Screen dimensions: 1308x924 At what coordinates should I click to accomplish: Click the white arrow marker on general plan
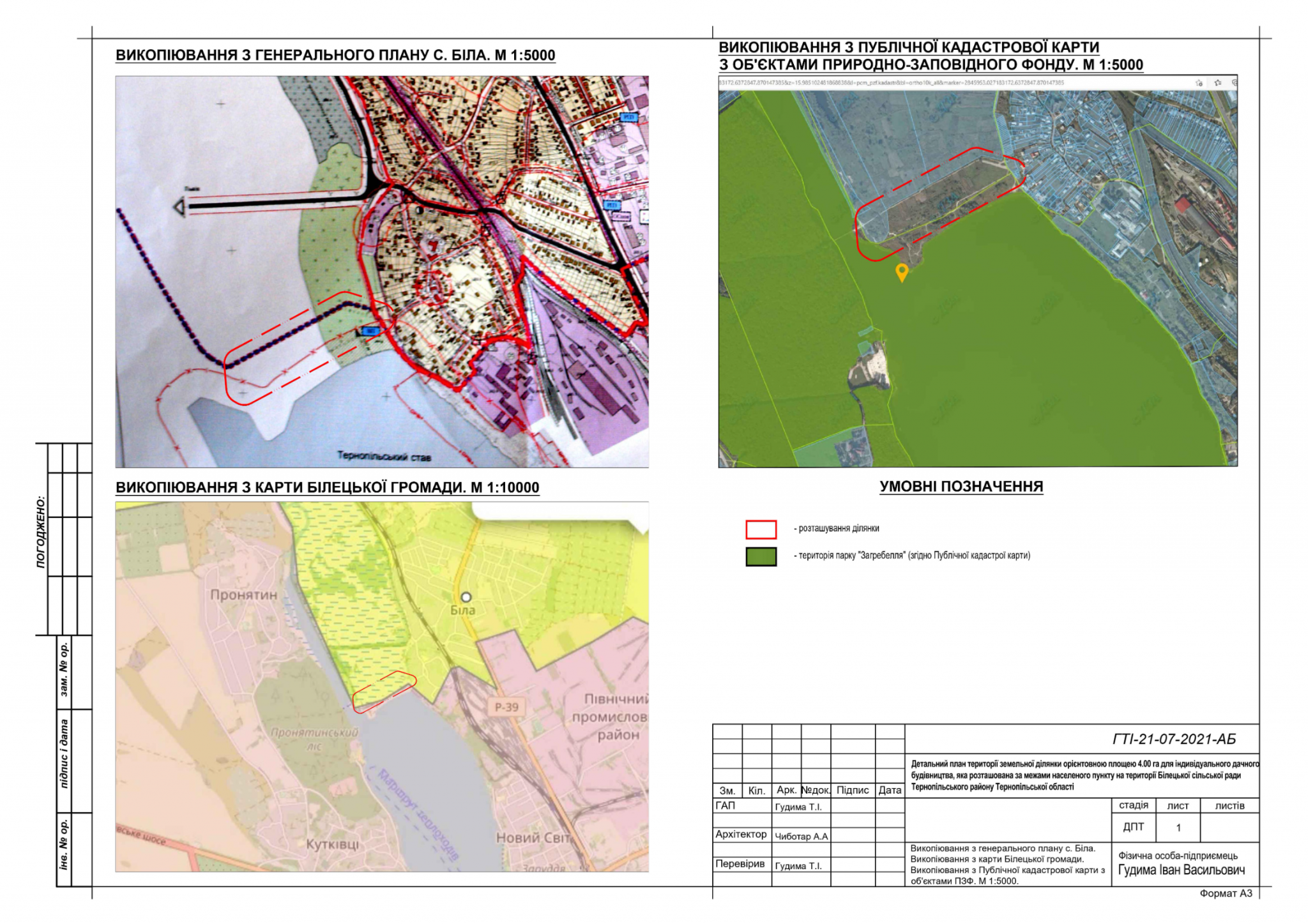[179, 208]
